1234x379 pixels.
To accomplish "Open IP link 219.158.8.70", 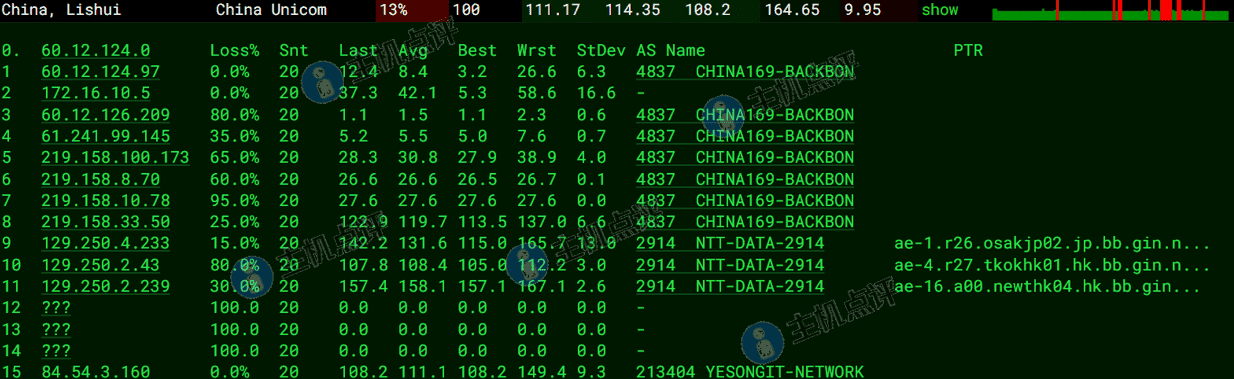I will click(101, 179).
